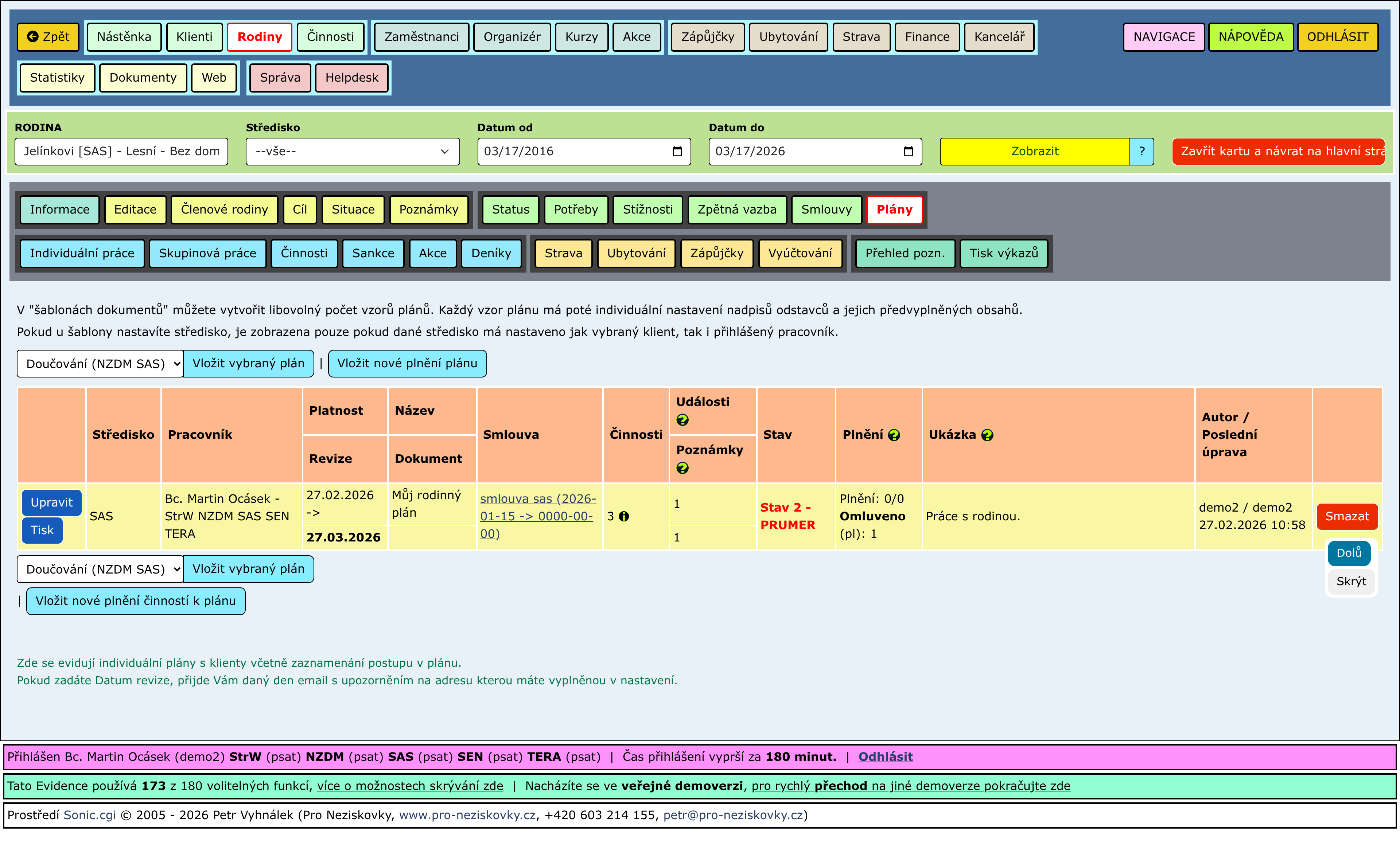Expand the Středisko dropdown
1400x849 pixels.
[x=352, y=151]
